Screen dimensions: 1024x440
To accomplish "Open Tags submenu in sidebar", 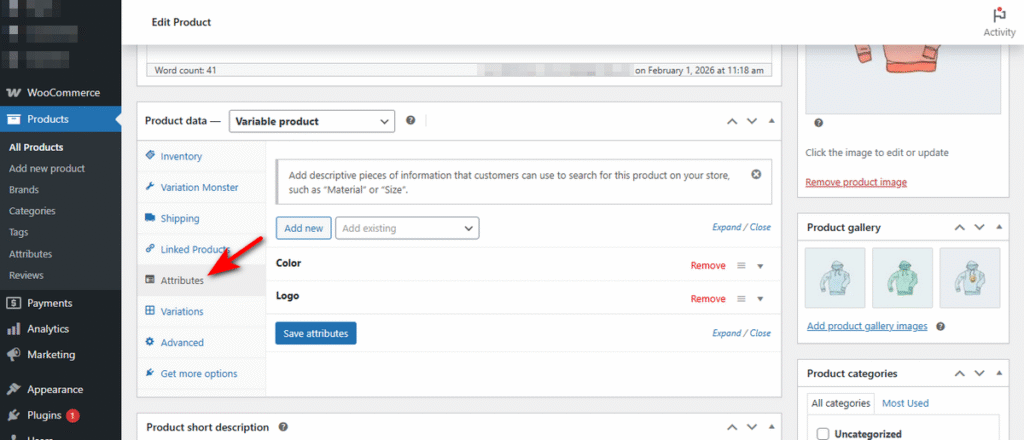I will pyautogui.click(x=18, y=232).
